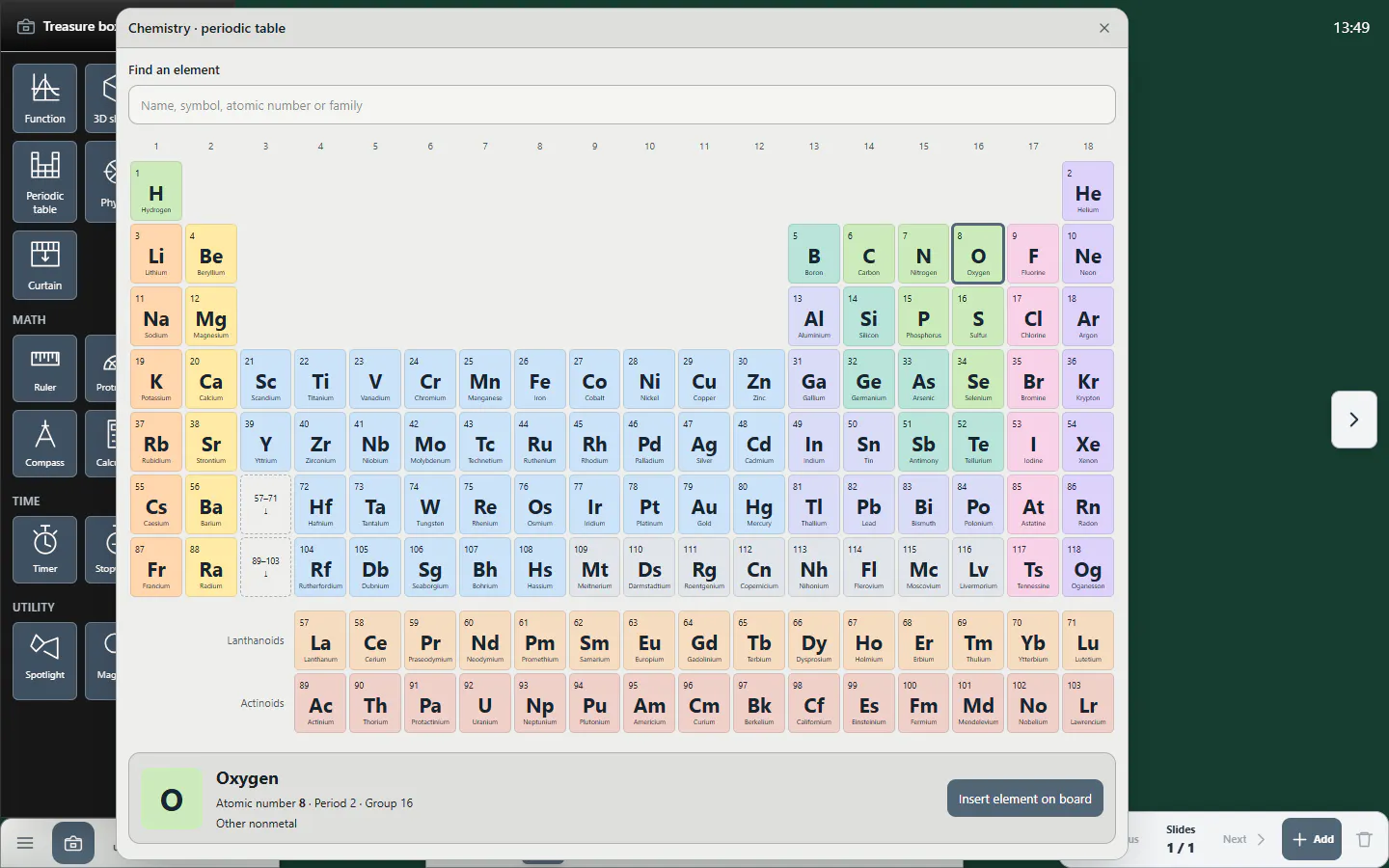Image resolution: width=1389 pixels, height=868 pixels.
Task: Select the Gold (Au) element tile
Action: click(x=704, y=504)
